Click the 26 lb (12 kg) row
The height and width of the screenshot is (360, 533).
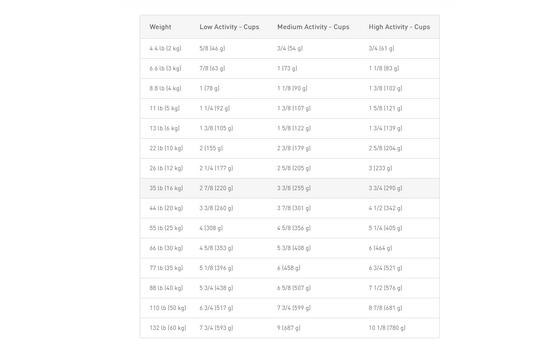click(290, 168)
